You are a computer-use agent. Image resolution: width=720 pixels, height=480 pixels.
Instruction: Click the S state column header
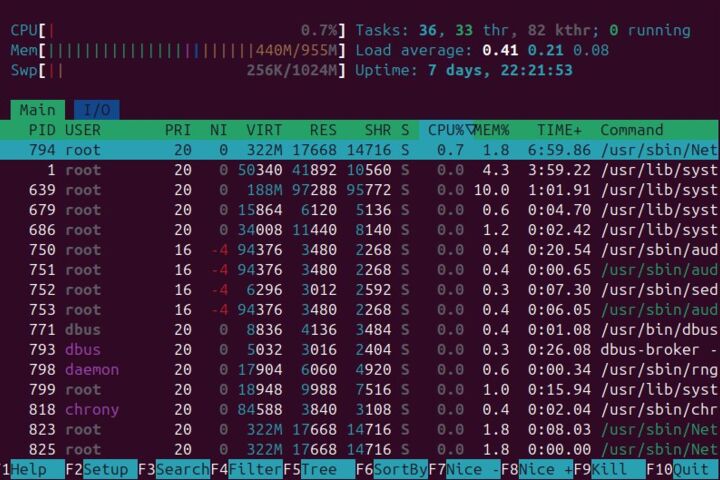coord(405,130)
